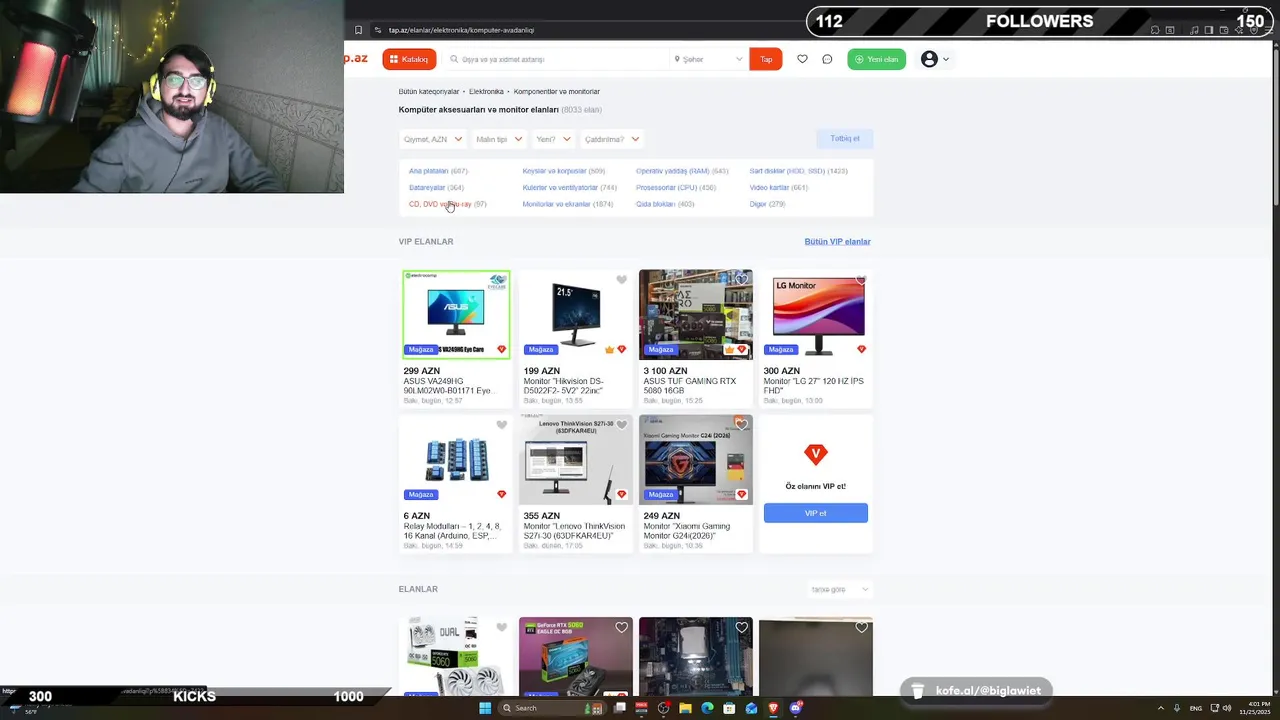Viewport: 1280px width, 720px height.
Task: Open Brave browser taskbar icon
Action: (x=774, y=708)
